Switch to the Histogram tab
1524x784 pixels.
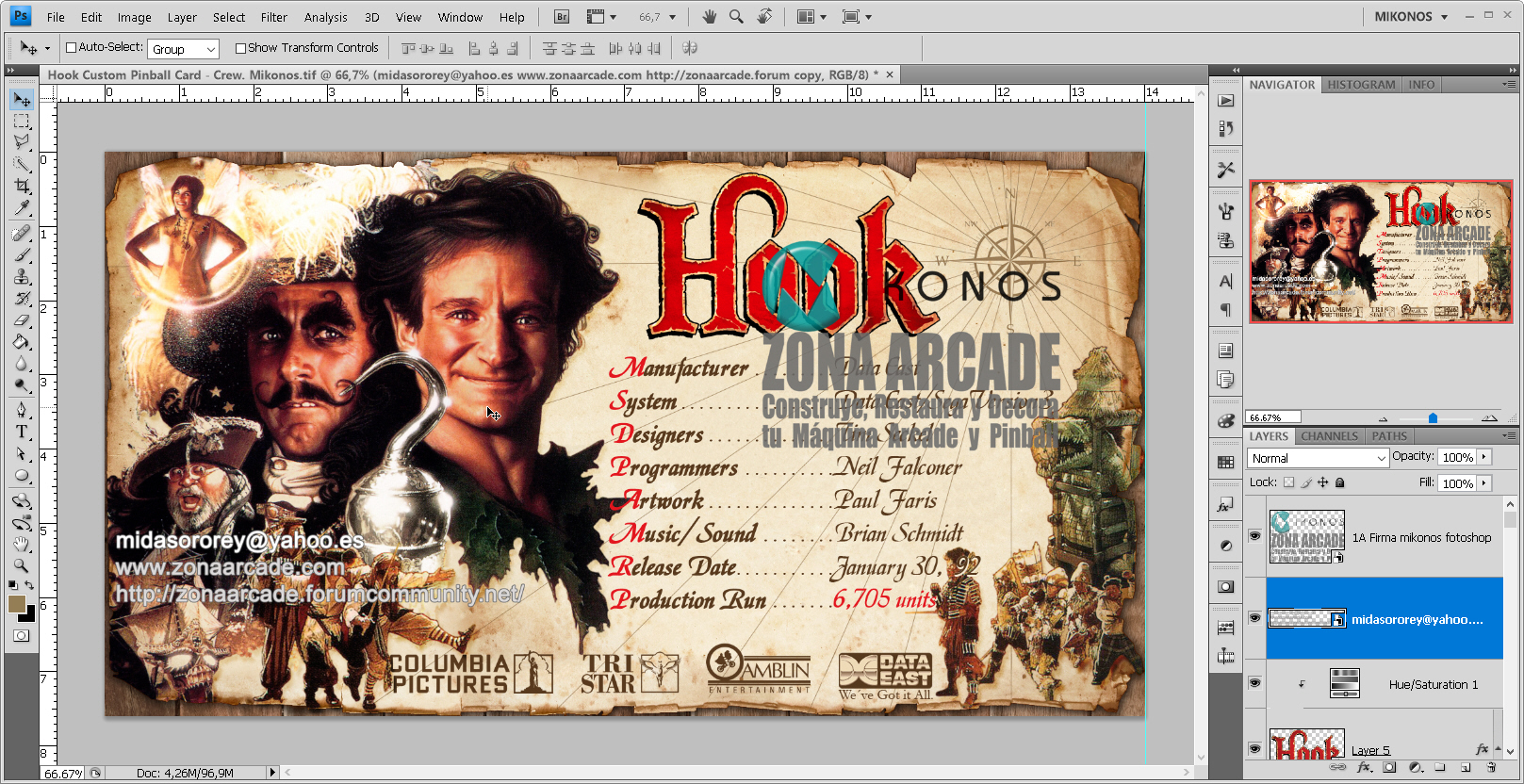tap(1361, 85)
